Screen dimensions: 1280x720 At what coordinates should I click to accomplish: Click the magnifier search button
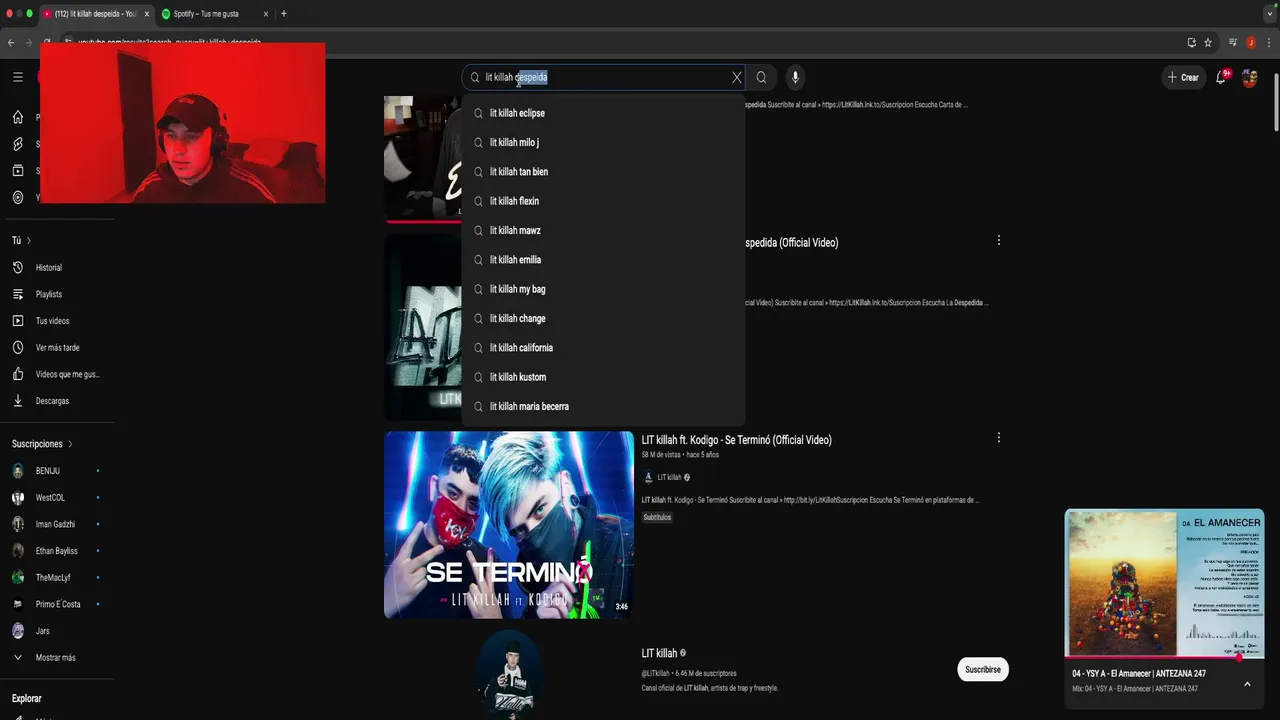[x=761, y=77]
